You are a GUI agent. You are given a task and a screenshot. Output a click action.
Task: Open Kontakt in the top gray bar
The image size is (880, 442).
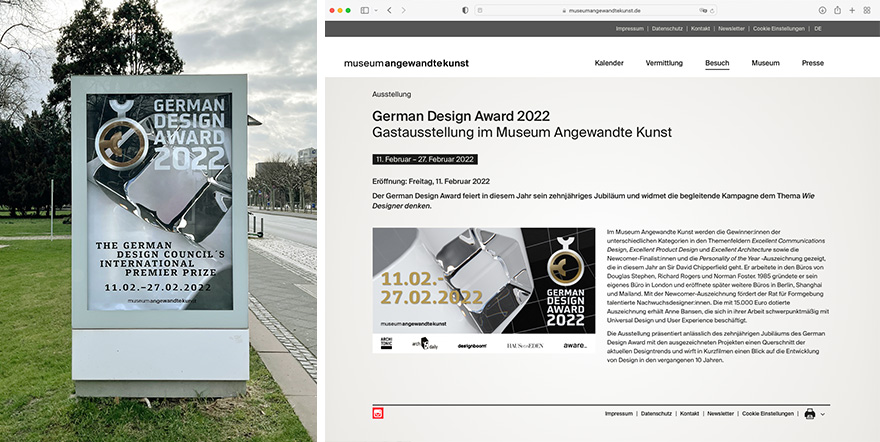point(700,29)
